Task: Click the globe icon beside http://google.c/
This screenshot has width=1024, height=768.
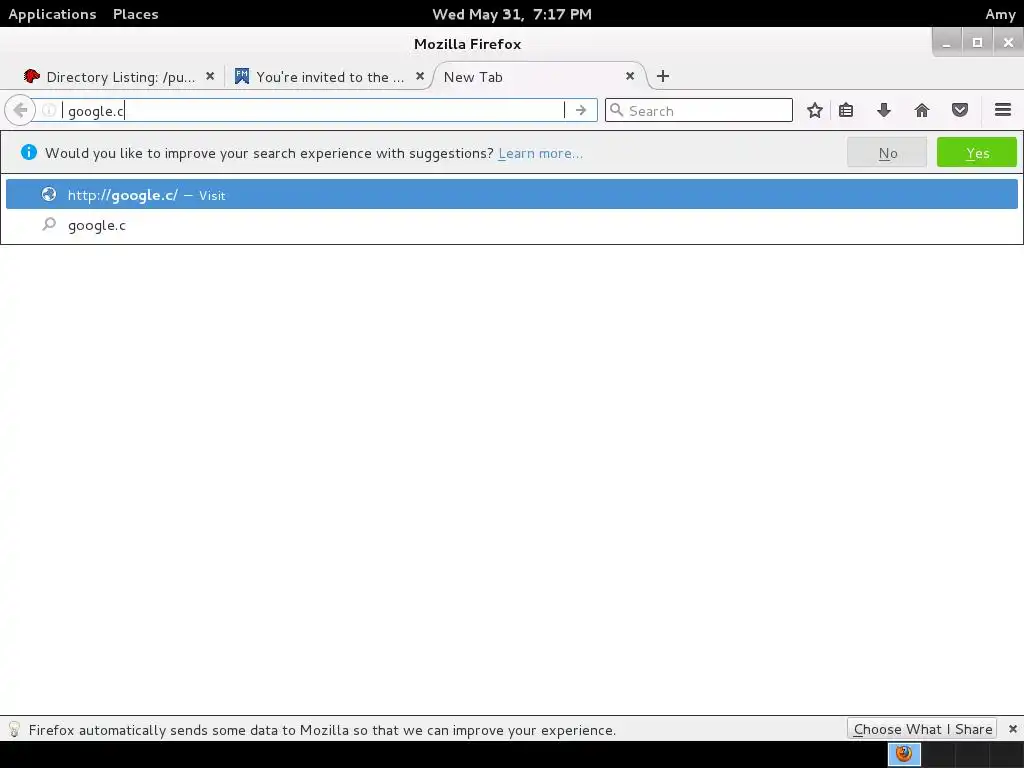Action: coord(49,194)
